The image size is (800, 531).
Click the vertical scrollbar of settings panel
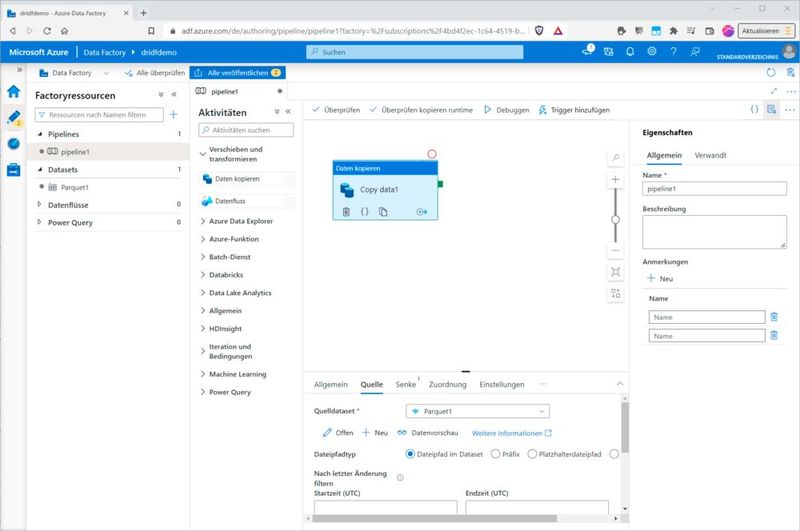tap(625, 427)
